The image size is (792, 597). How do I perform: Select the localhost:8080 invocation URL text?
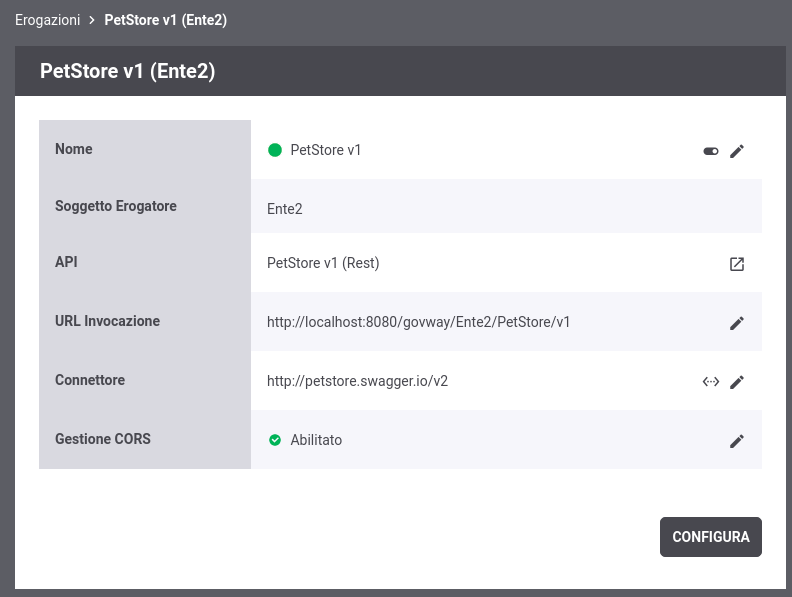(419, 322)
